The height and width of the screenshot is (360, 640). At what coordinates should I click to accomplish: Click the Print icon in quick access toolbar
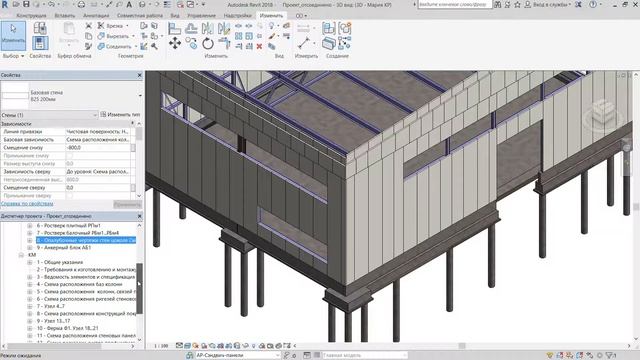(81, 4)
